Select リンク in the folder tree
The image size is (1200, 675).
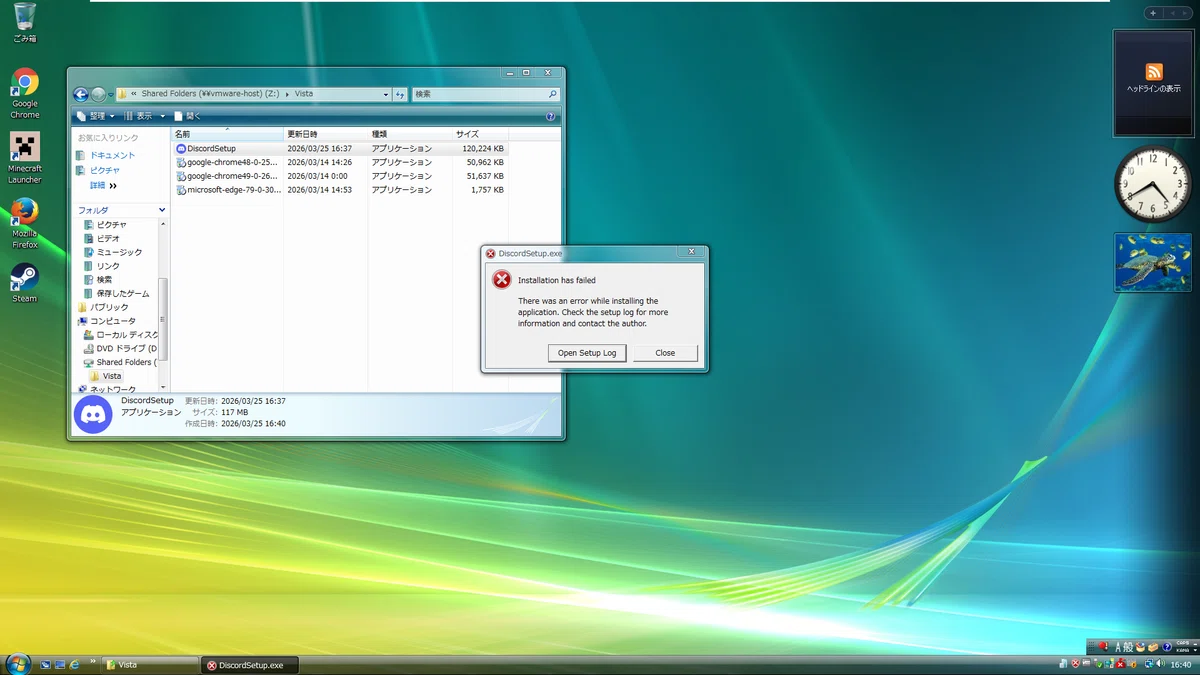pyautogui.click(x=101, y=266)
